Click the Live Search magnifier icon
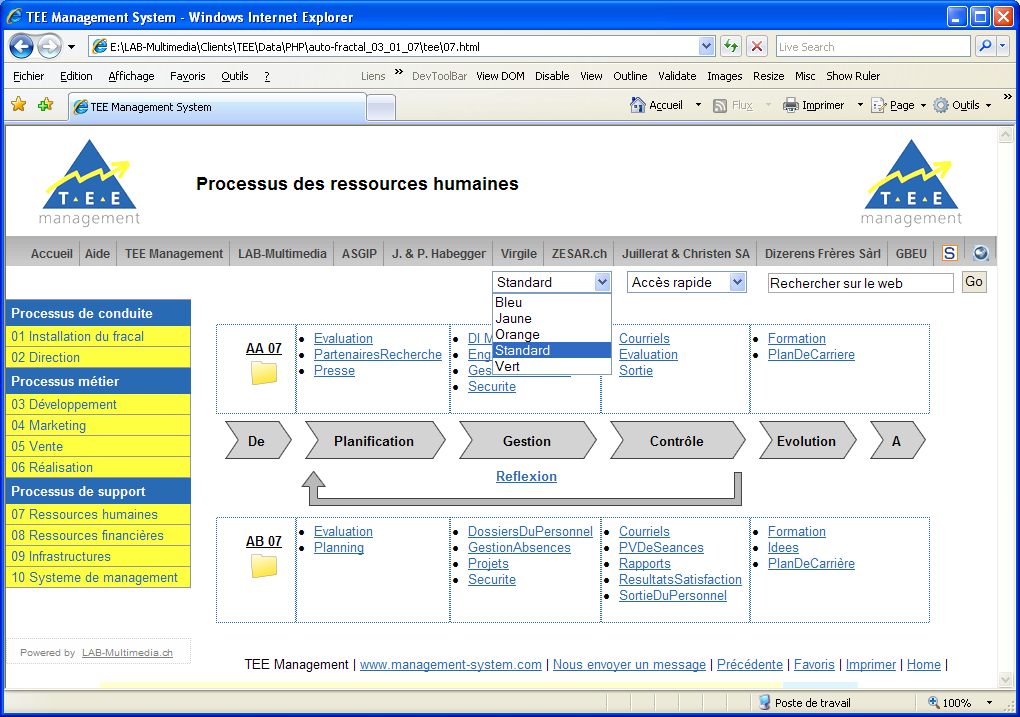The height and width of the screenshot is (717, 1020). pos(985,46)
